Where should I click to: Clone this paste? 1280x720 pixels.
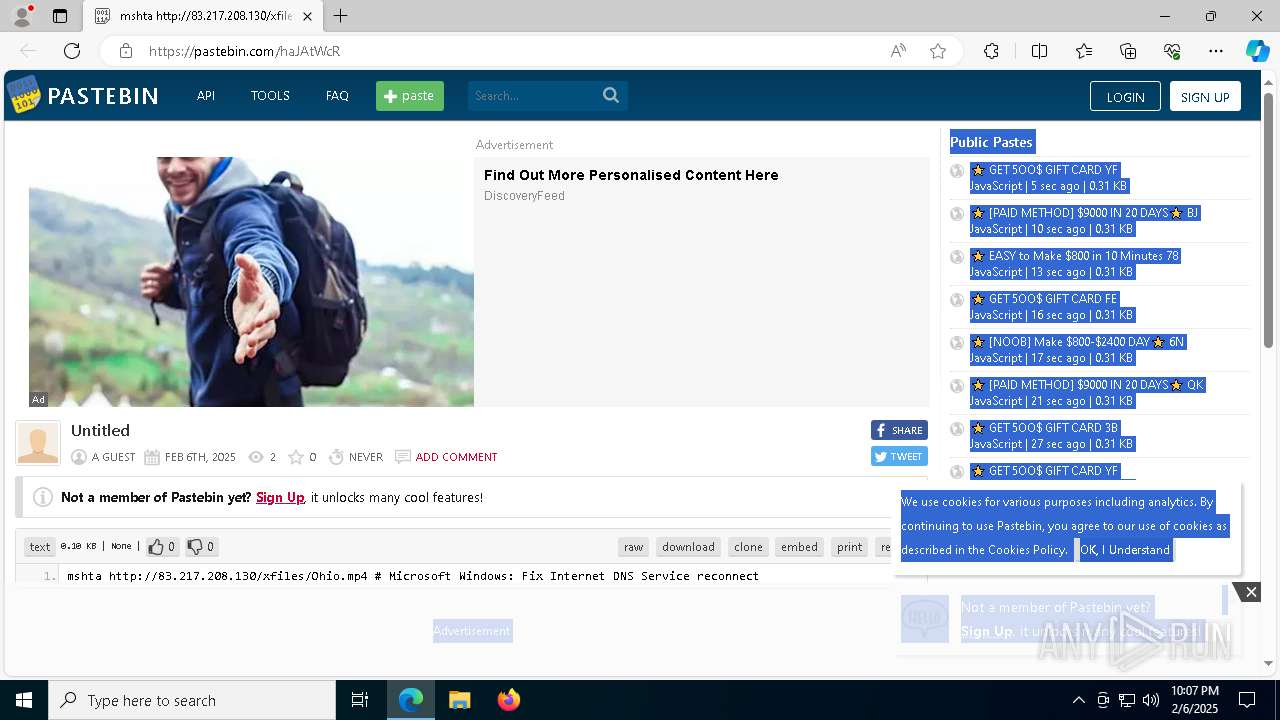click(x=748, y=547)
